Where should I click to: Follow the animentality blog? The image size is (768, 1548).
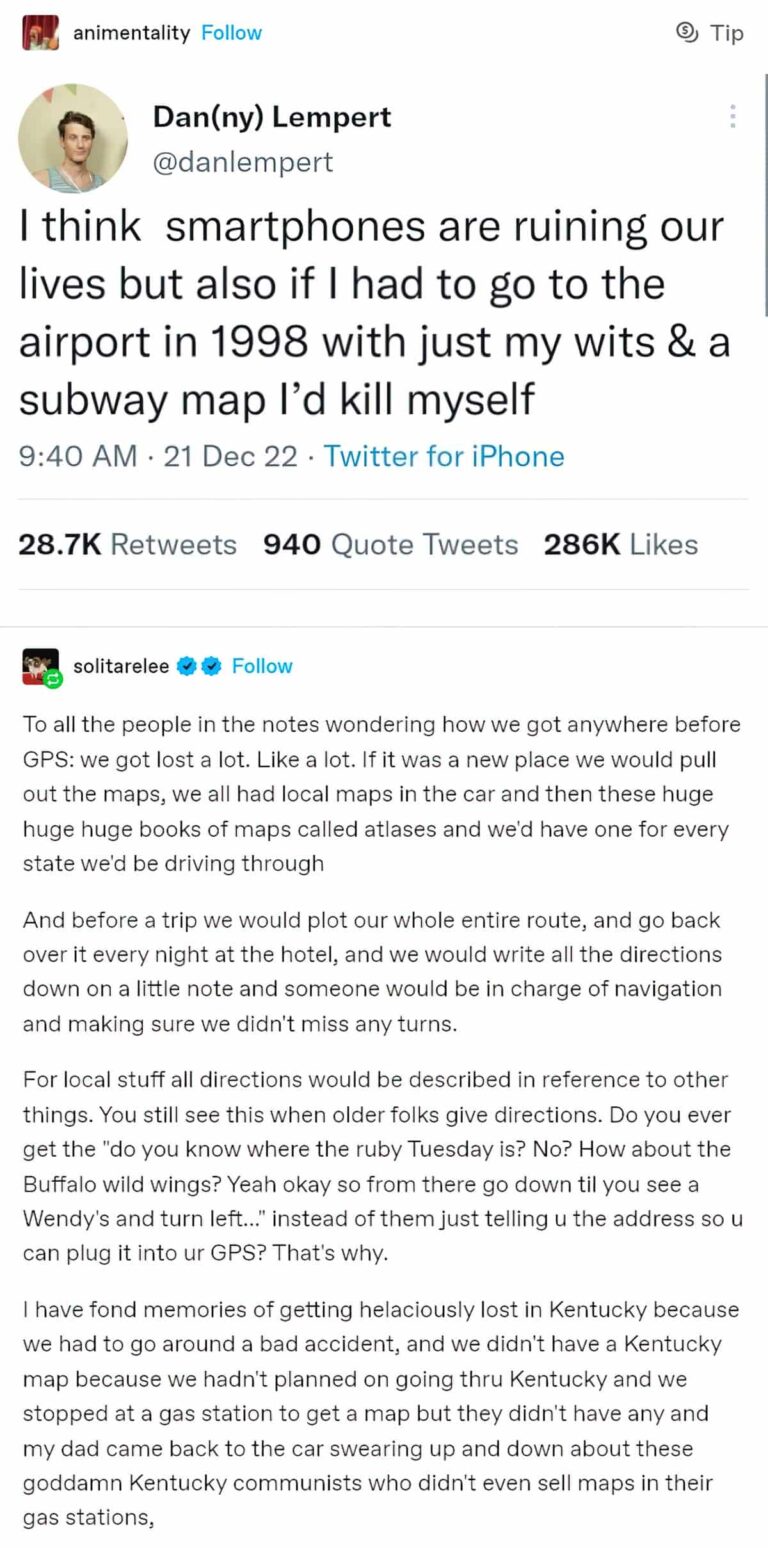(x=231, y=33)
